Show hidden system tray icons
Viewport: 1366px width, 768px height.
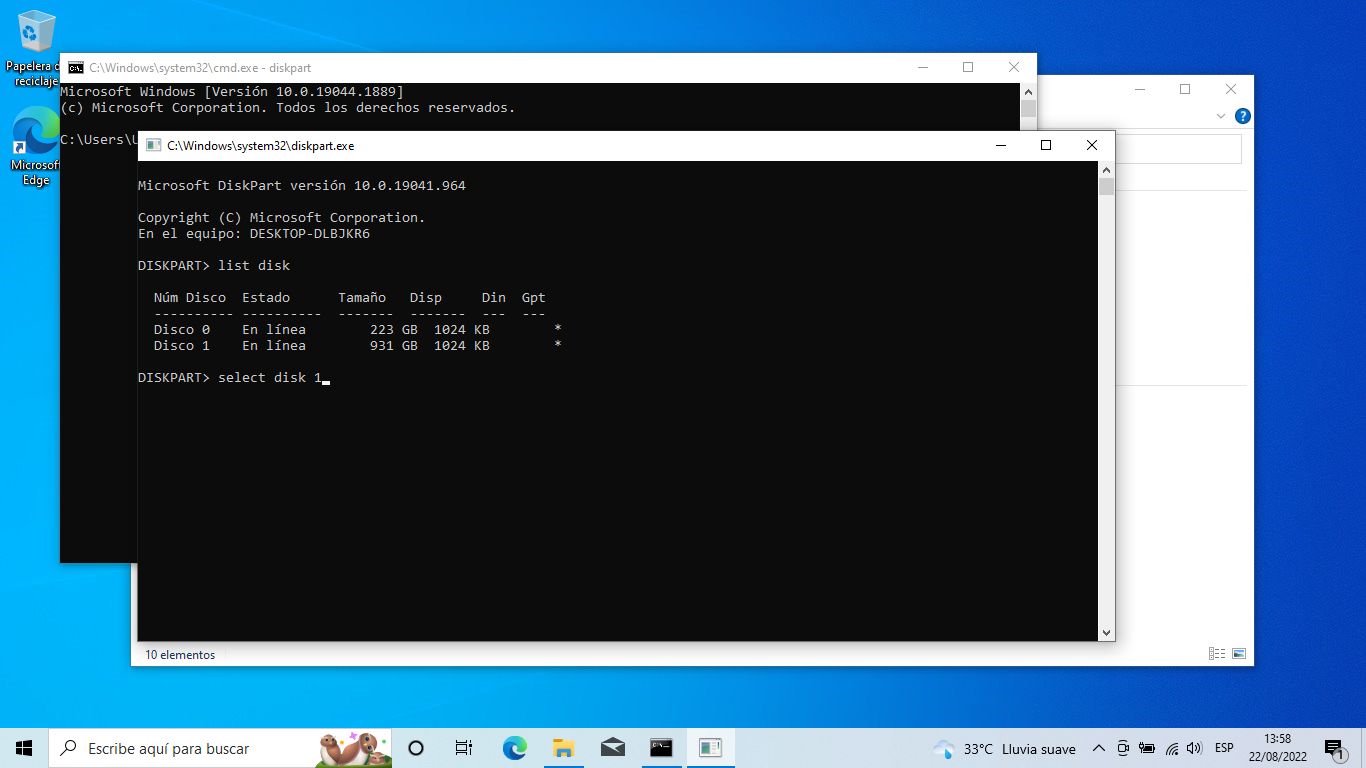(x=1098, y=748)
